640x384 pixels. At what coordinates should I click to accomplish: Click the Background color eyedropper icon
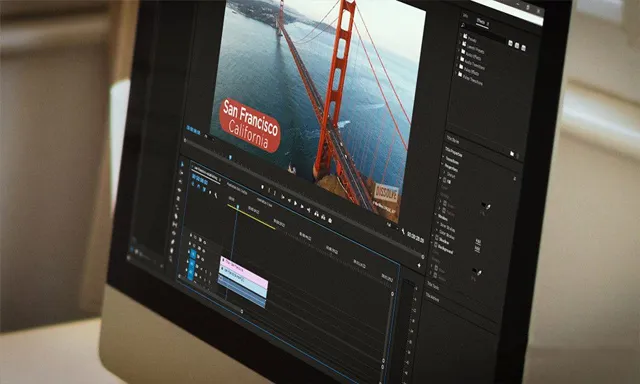tap(480, 273)
